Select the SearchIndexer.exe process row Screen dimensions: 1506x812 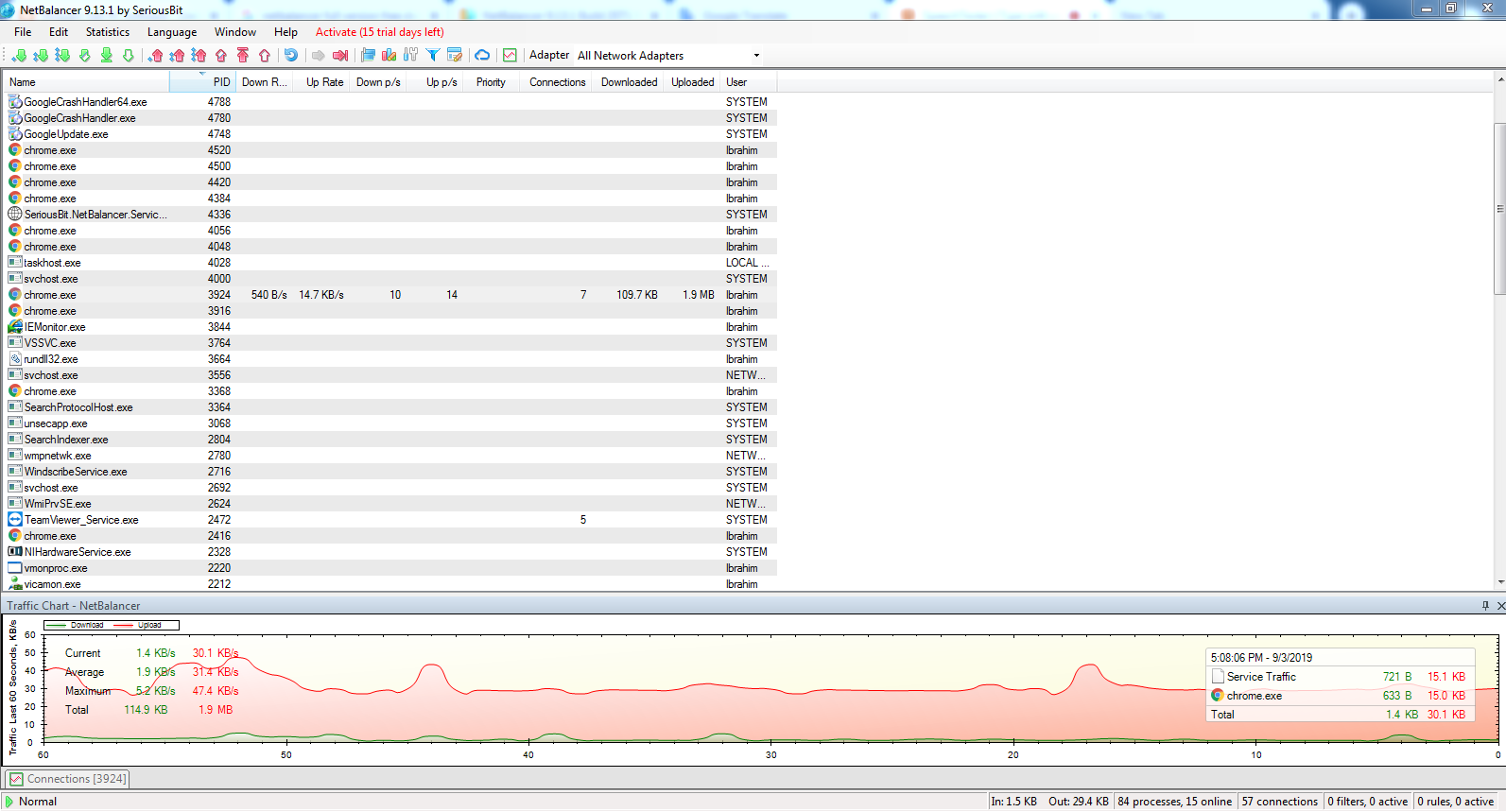coord(390,440)
